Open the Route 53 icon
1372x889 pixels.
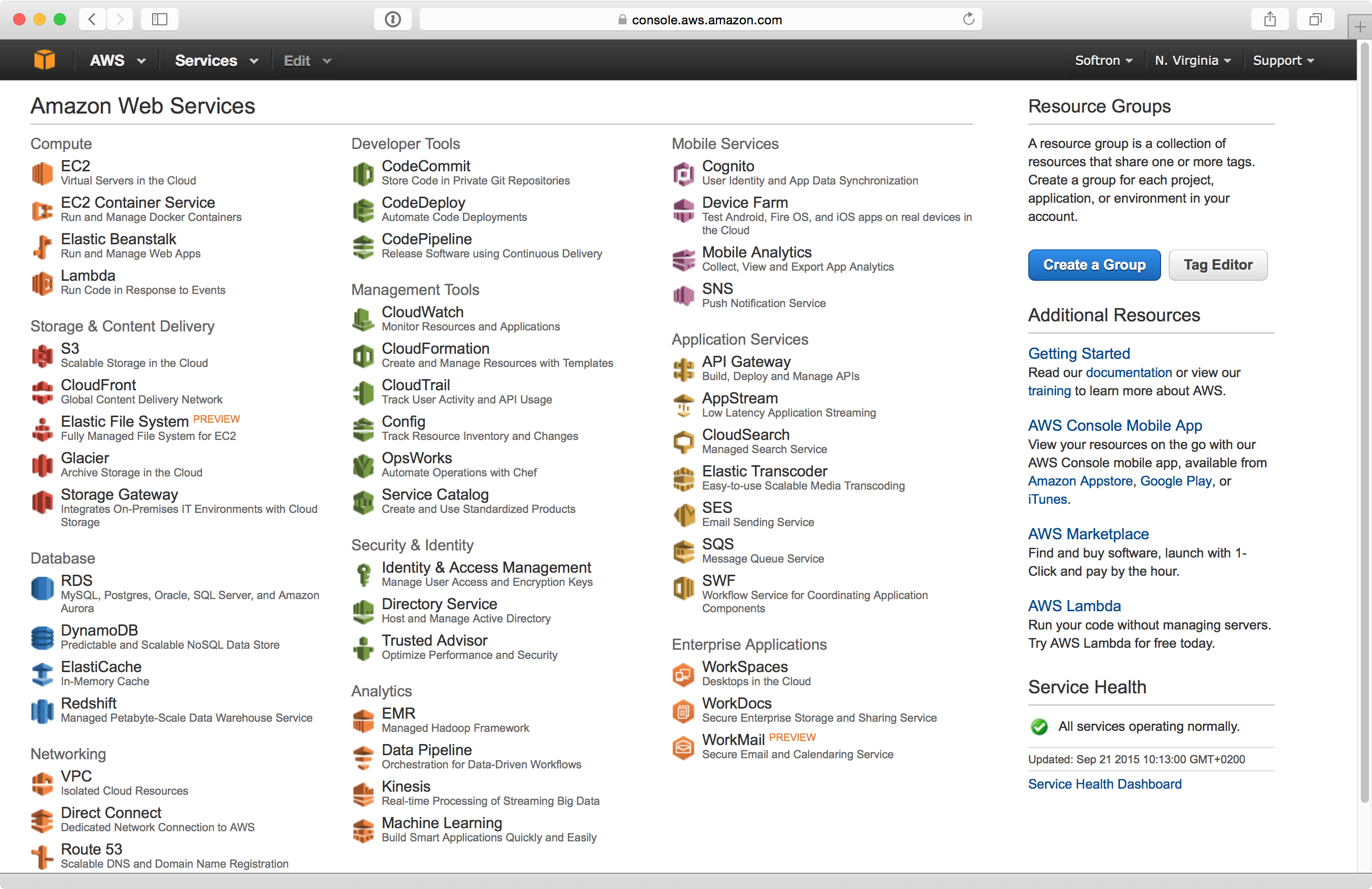(43, 857)
